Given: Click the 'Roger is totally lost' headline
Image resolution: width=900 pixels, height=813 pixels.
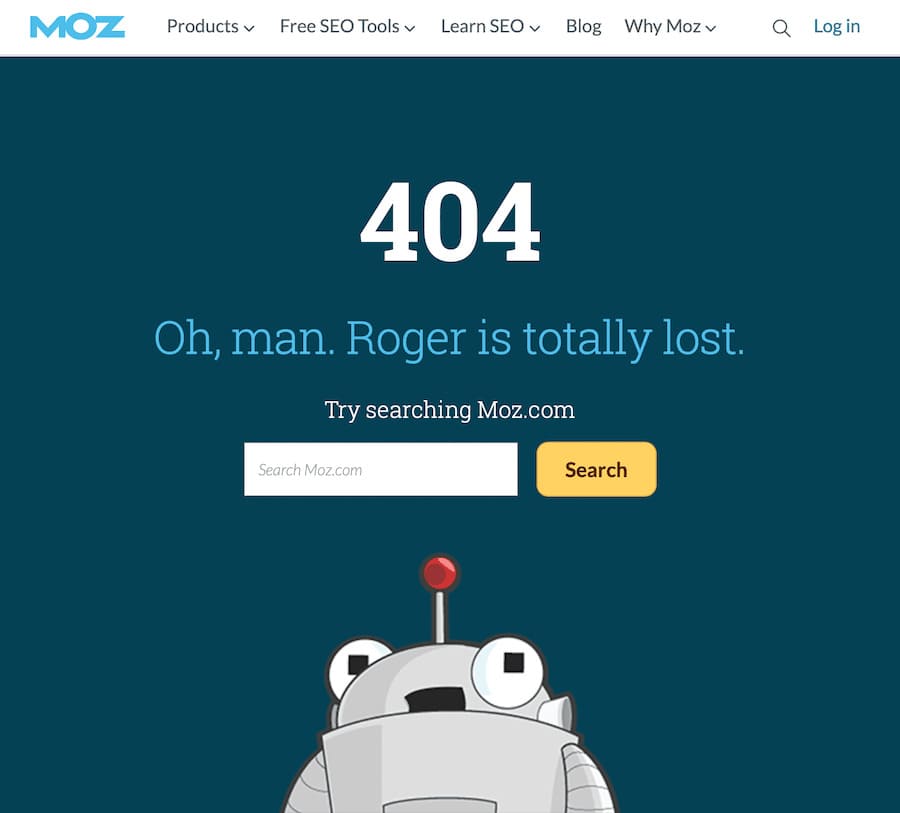Looking at the screenshot, I should click(545, 338).
